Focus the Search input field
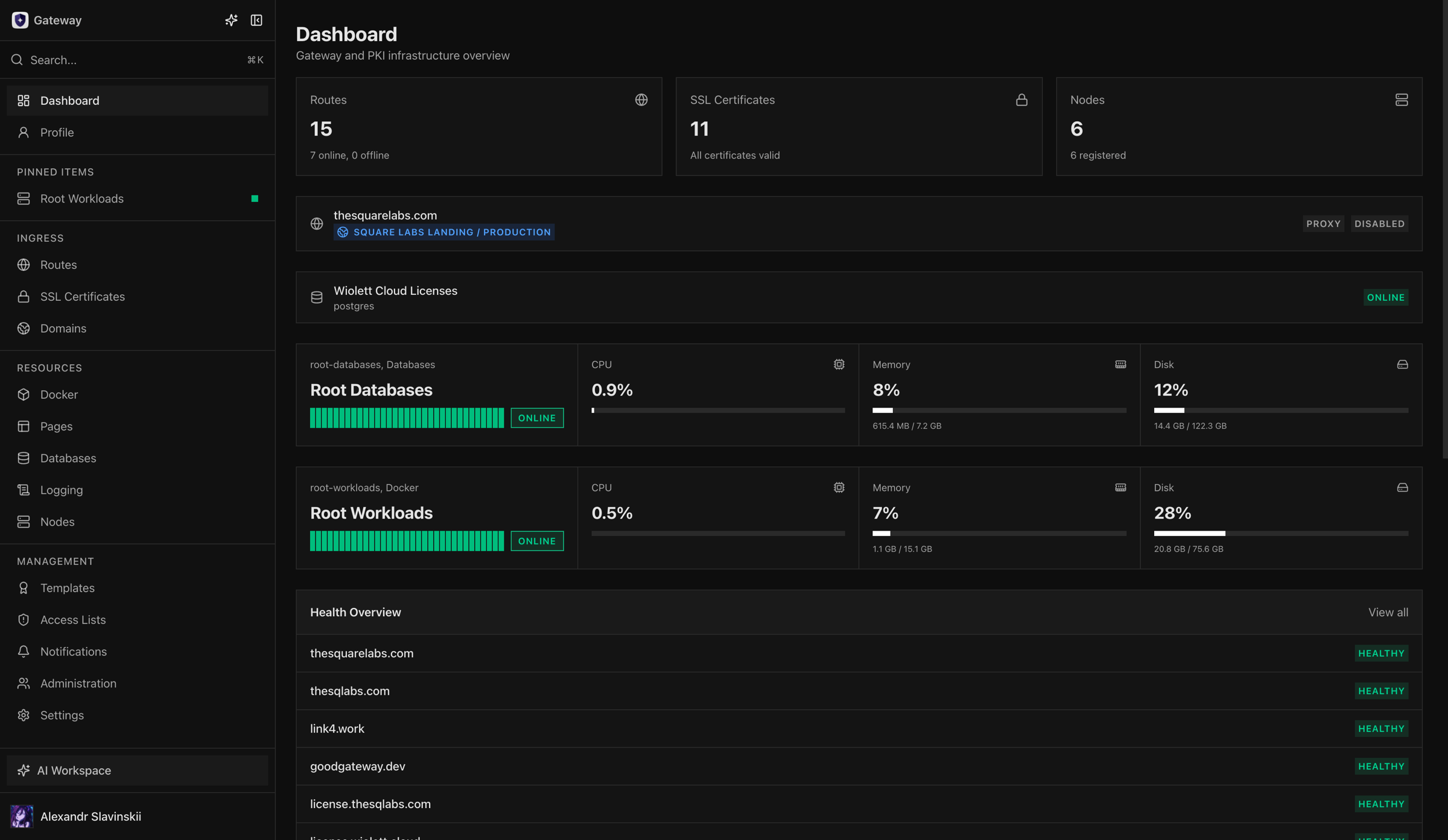 138,60
